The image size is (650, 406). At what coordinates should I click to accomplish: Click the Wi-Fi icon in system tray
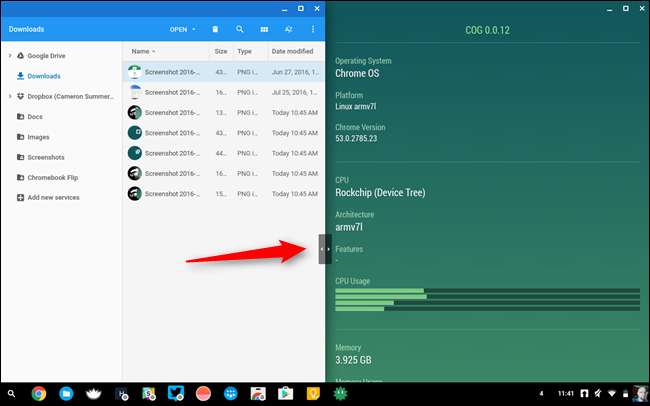click(612, 394)
